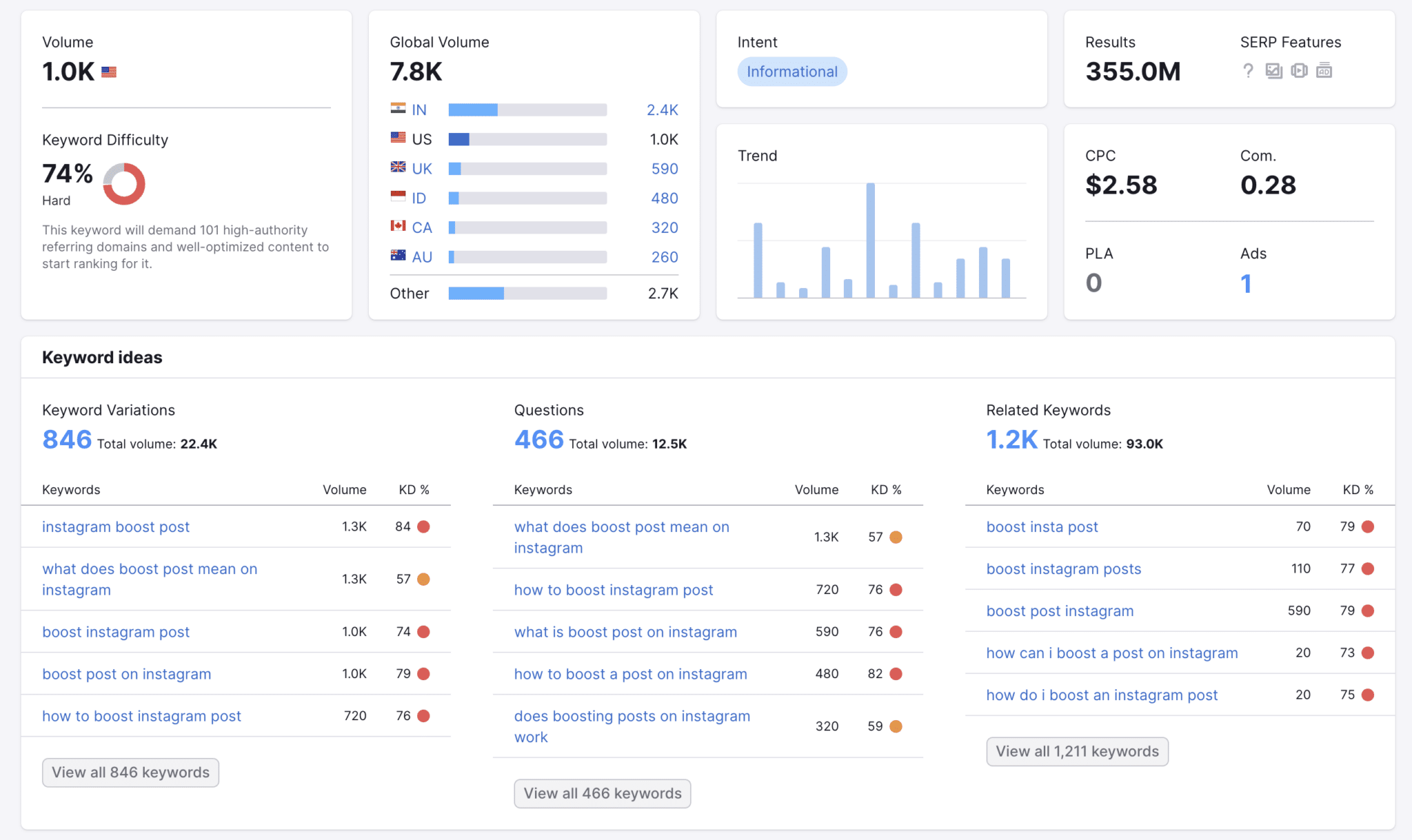Image resolution: width=1412 pixels, height=840 pixels.
Task: Click the question mark SERP feature icon
Action: (x=1248, y=71)
